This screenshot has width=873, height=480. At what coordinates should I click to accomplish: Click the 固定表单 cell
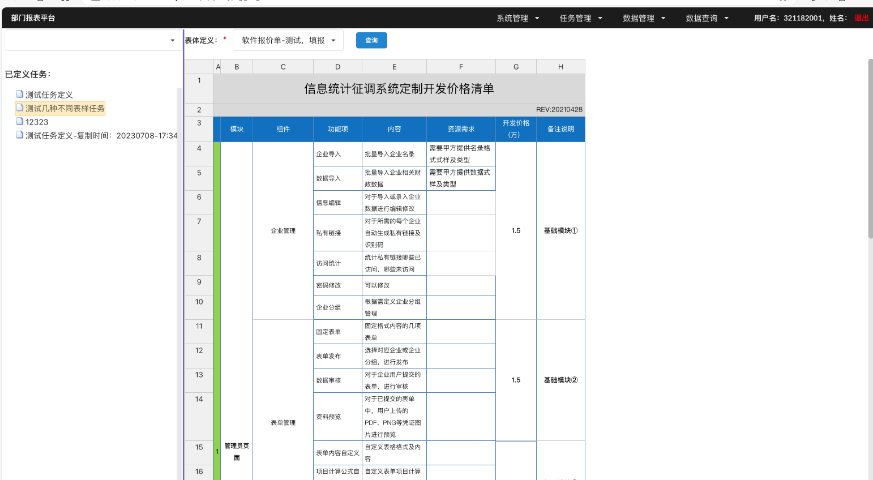coord(338,331)
